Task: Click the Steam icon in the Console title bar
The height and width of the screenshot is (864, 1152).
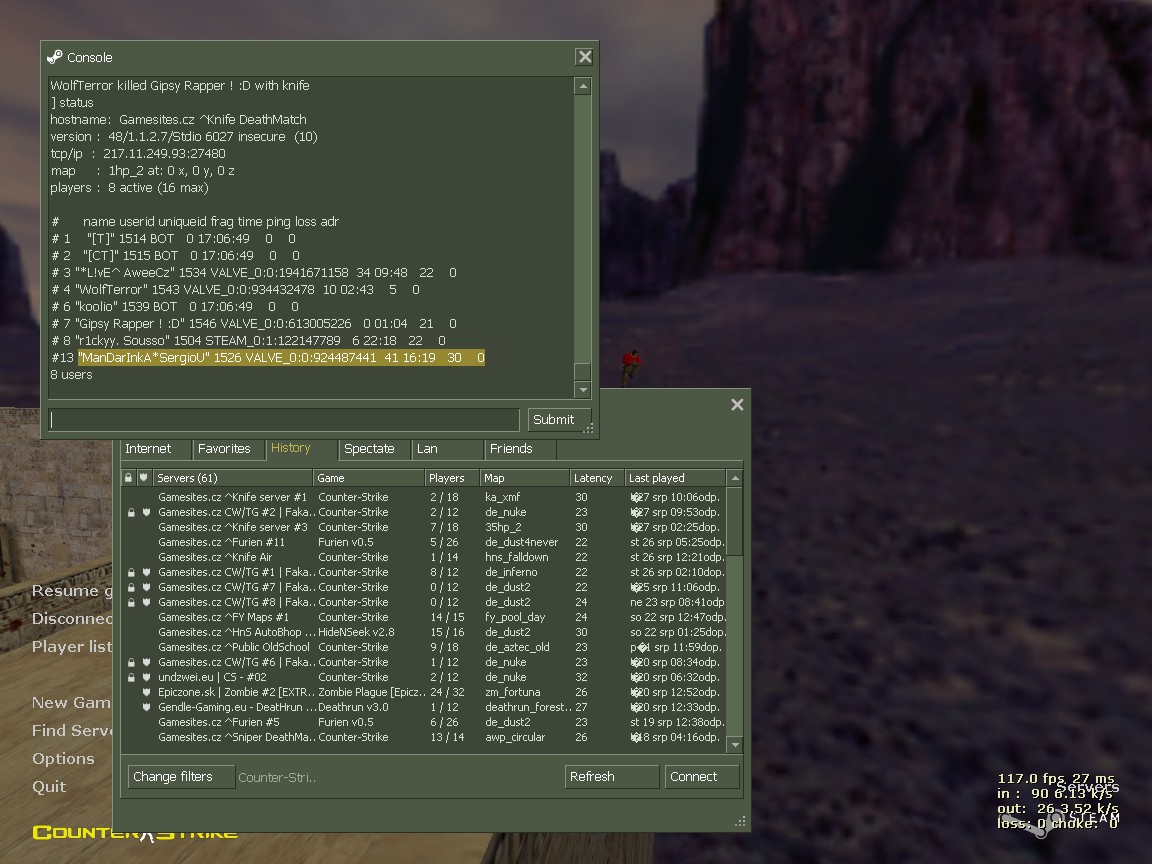Action: (x=55, y=57)
